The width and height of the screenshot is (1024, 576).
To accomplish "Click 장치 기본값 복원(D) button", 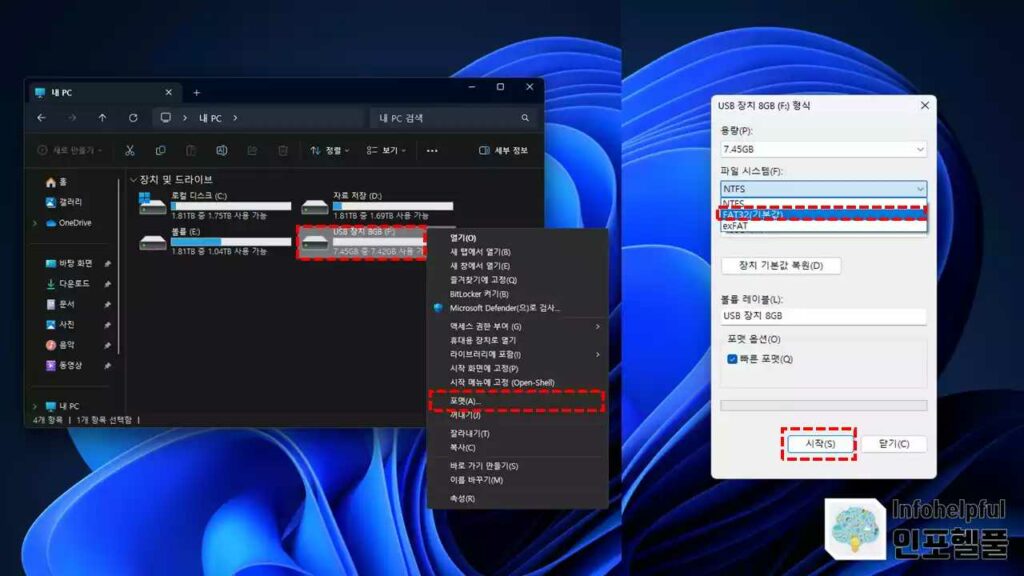I will pos(781,266).
